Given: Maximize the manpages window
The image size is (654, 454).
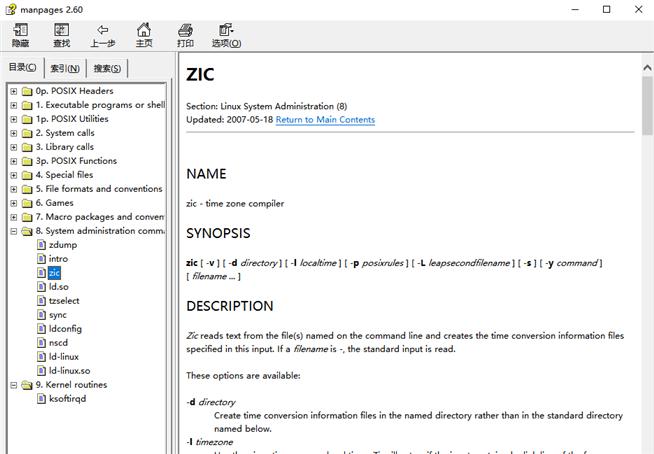Looking at the screenshot, I should click(x=607, y=9).
